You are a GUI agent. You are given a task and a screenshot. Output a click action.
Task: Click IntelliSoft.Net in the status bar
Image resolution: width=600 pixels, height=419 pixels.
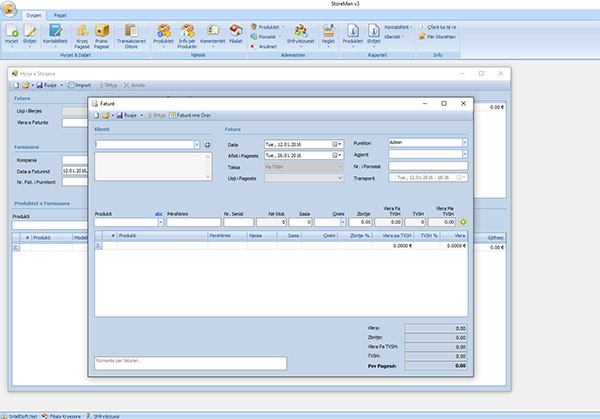(x=20, y=416)
